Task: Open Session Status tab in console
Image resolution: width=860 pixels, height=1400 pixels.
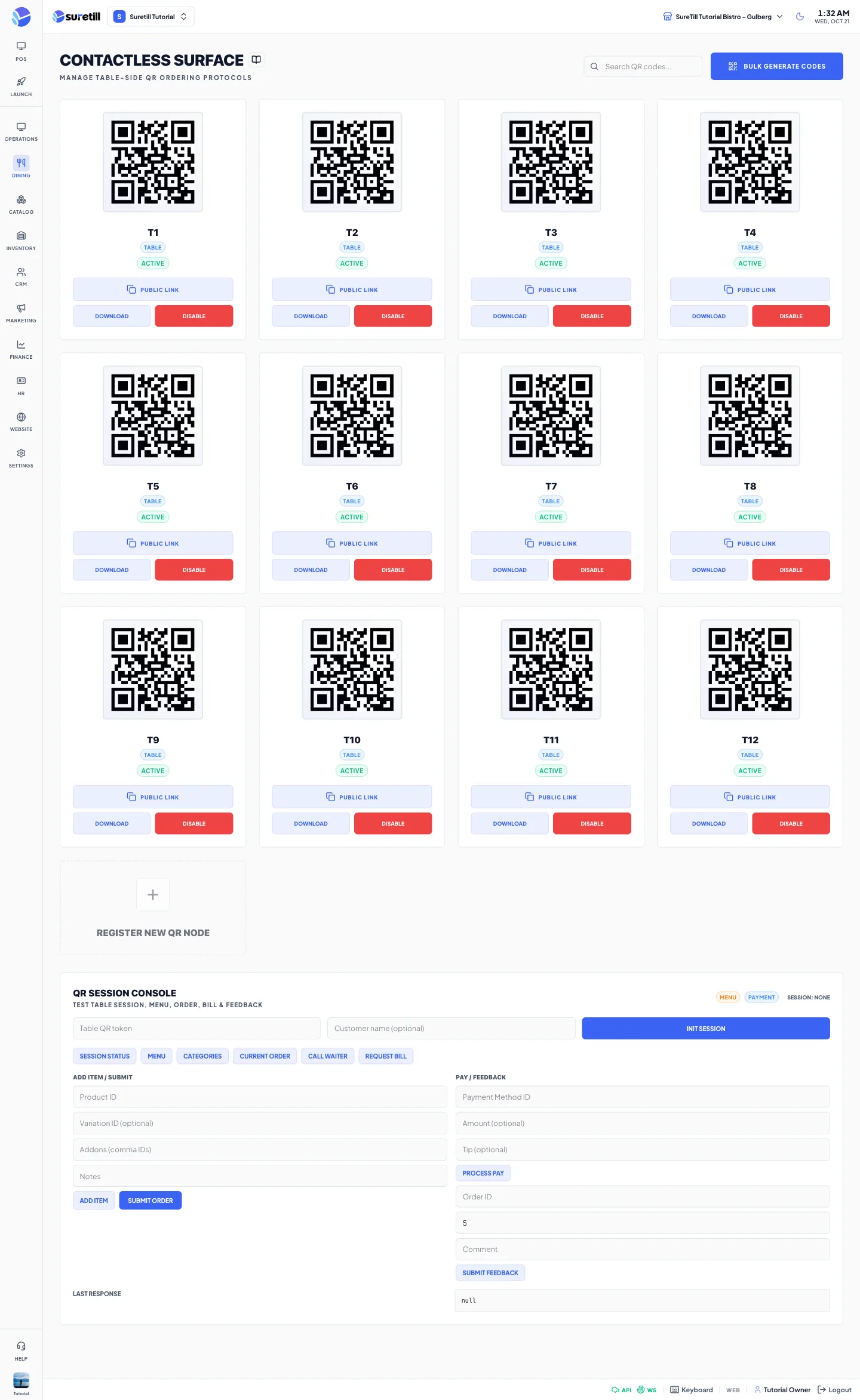Action: 105,1056
